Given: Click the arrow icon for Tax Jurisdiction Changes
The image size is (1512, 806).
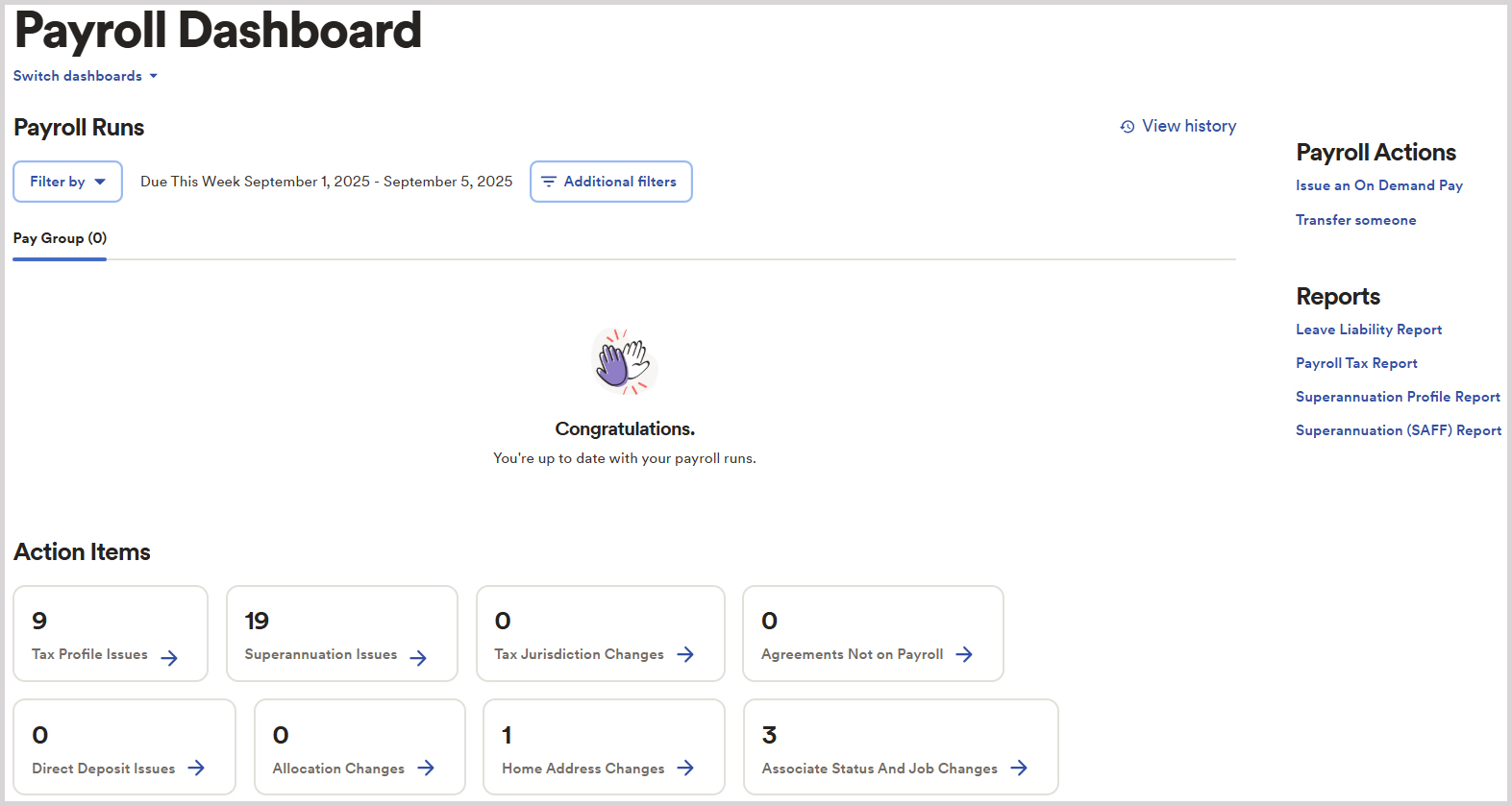Looking at the screenshot, I should pos(685,654).
